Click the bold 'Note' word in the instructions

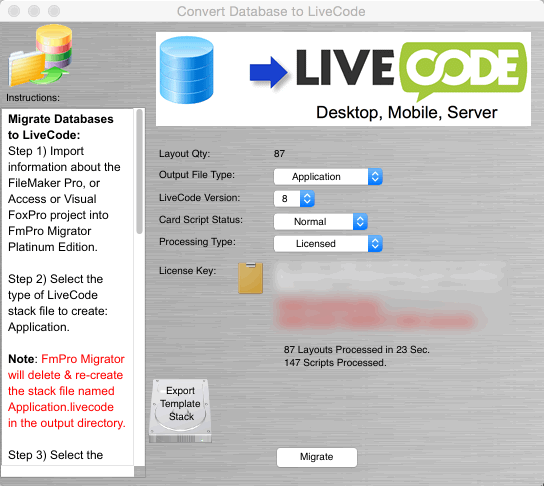click(x=22, y=359)
